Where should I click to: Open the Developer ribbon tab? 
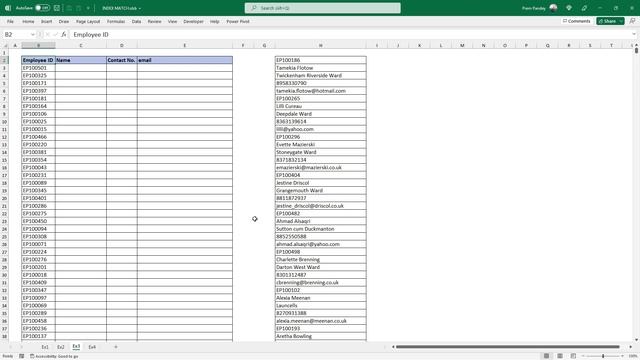[193, 21]
